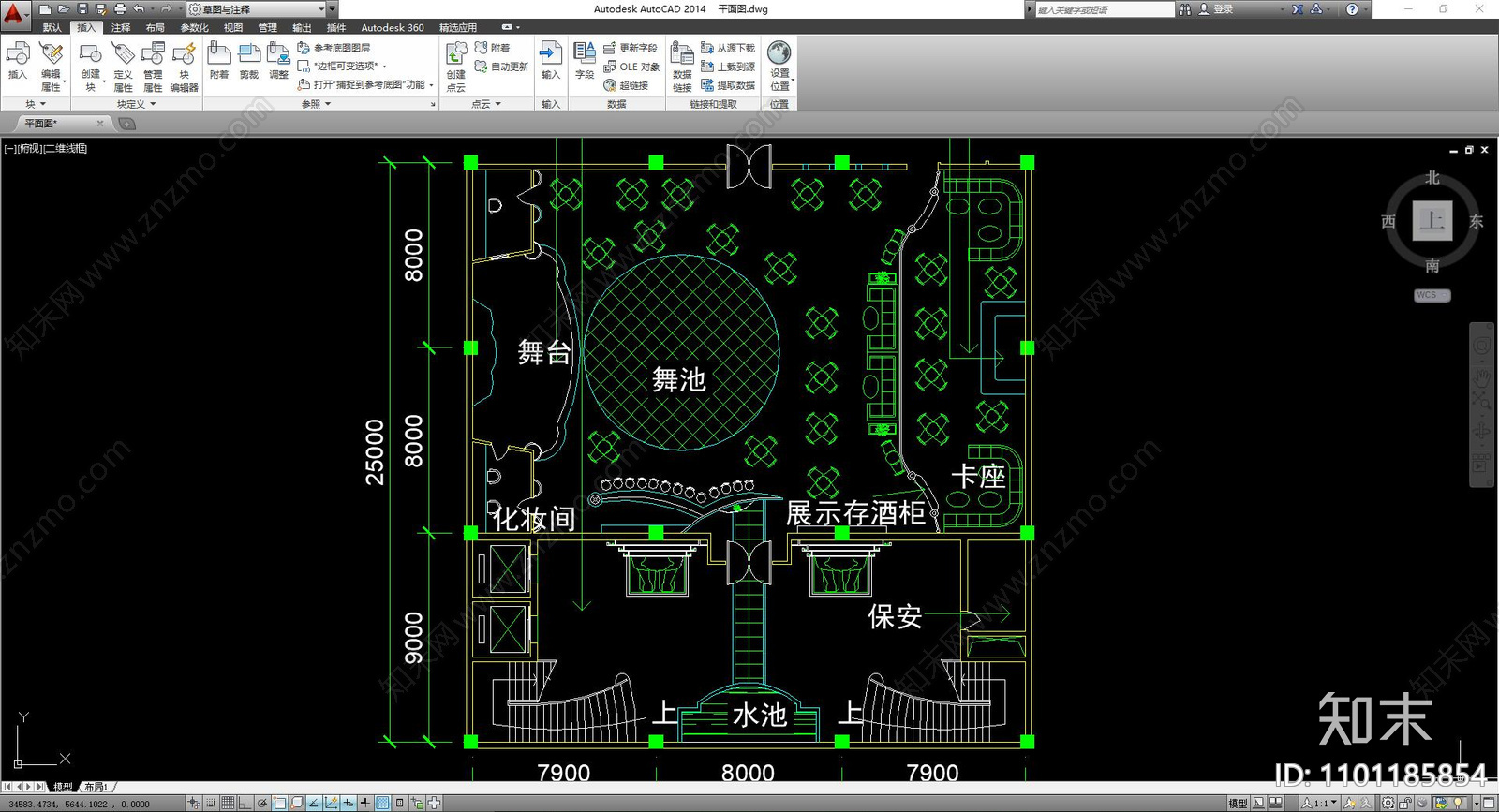Toggle Polar tracking in the status bar
Screen dimensions: 1499x812
(x=262, y=803)
